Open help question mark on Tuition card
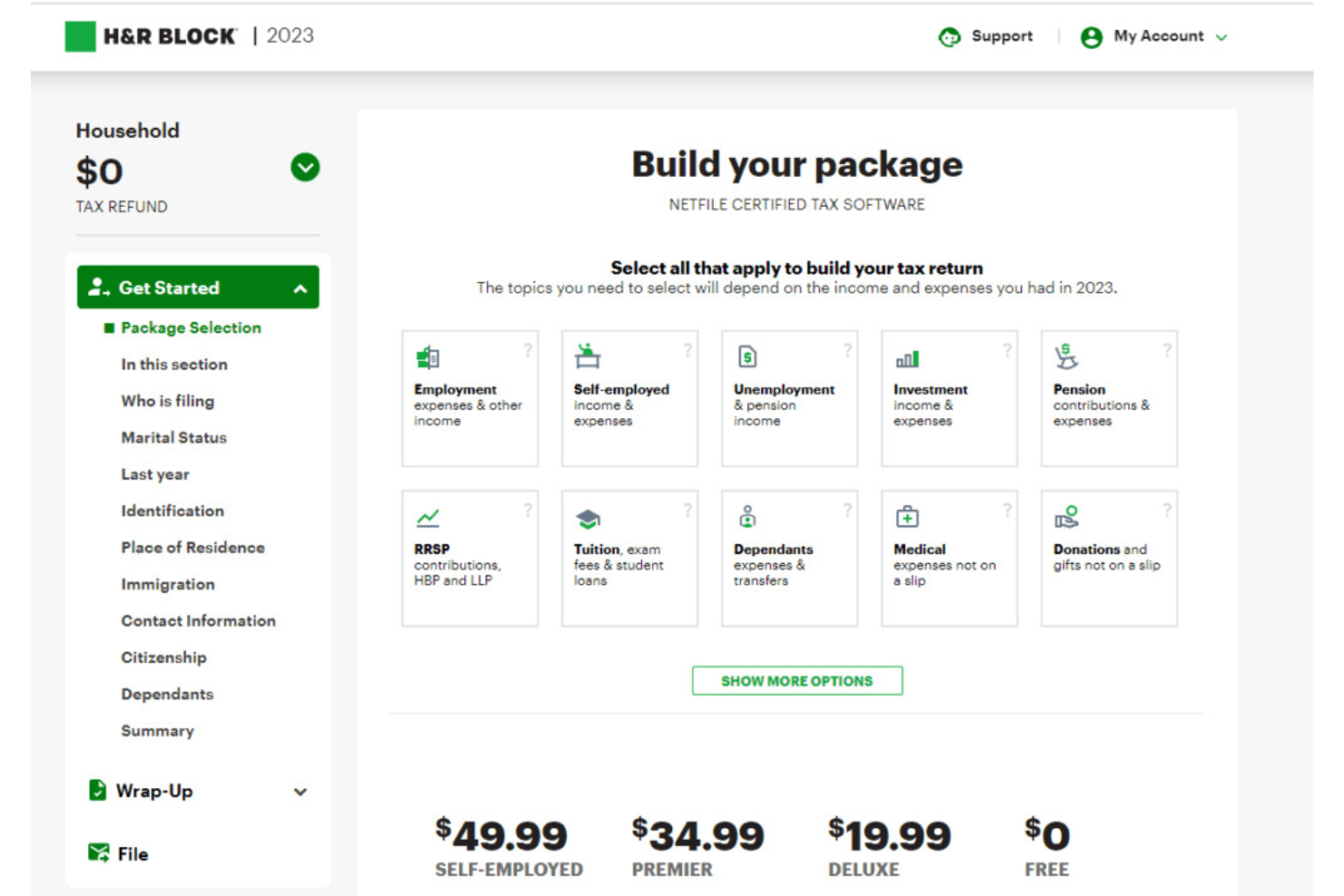Screen dimensions: 1344x896 pyautogui.click(x=687, y=509)
